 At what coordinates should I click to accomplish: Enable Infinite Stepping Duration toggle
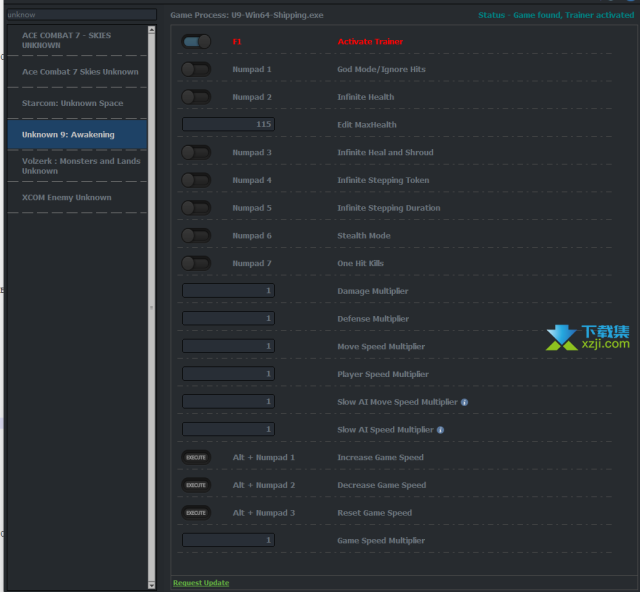click(x=196, y=208)
